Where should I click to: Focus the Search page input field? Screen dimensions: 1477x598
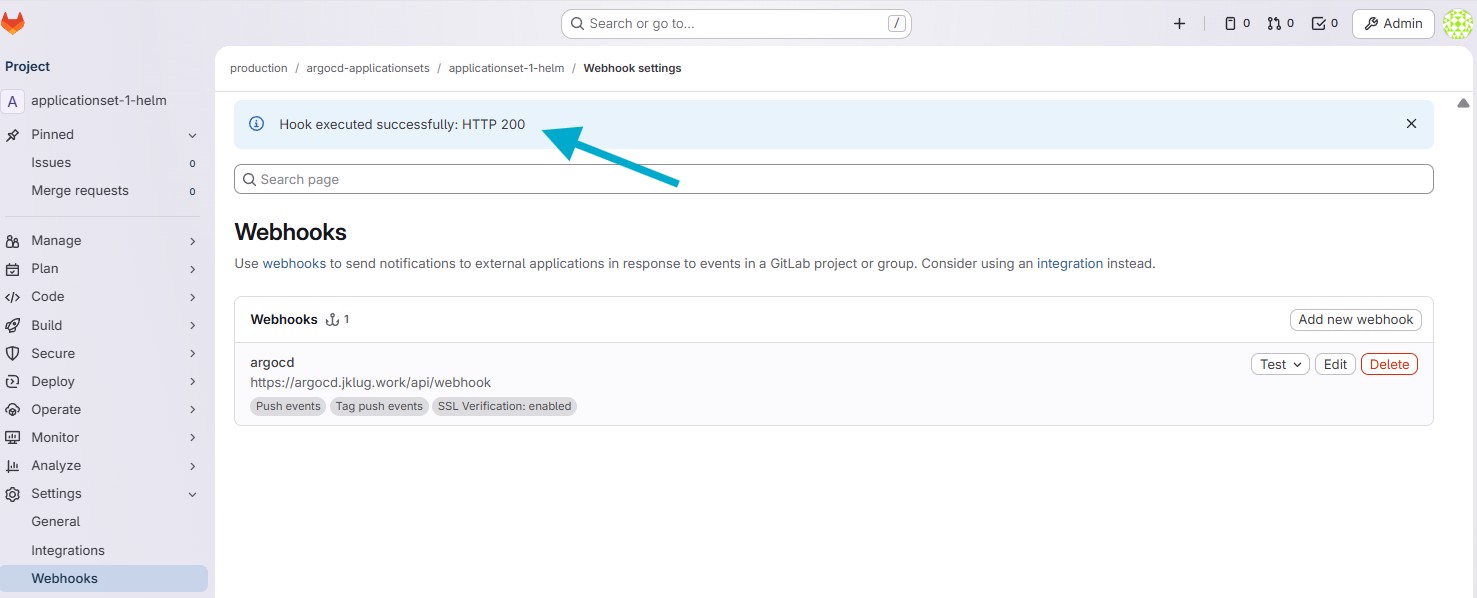coord(833,179)
